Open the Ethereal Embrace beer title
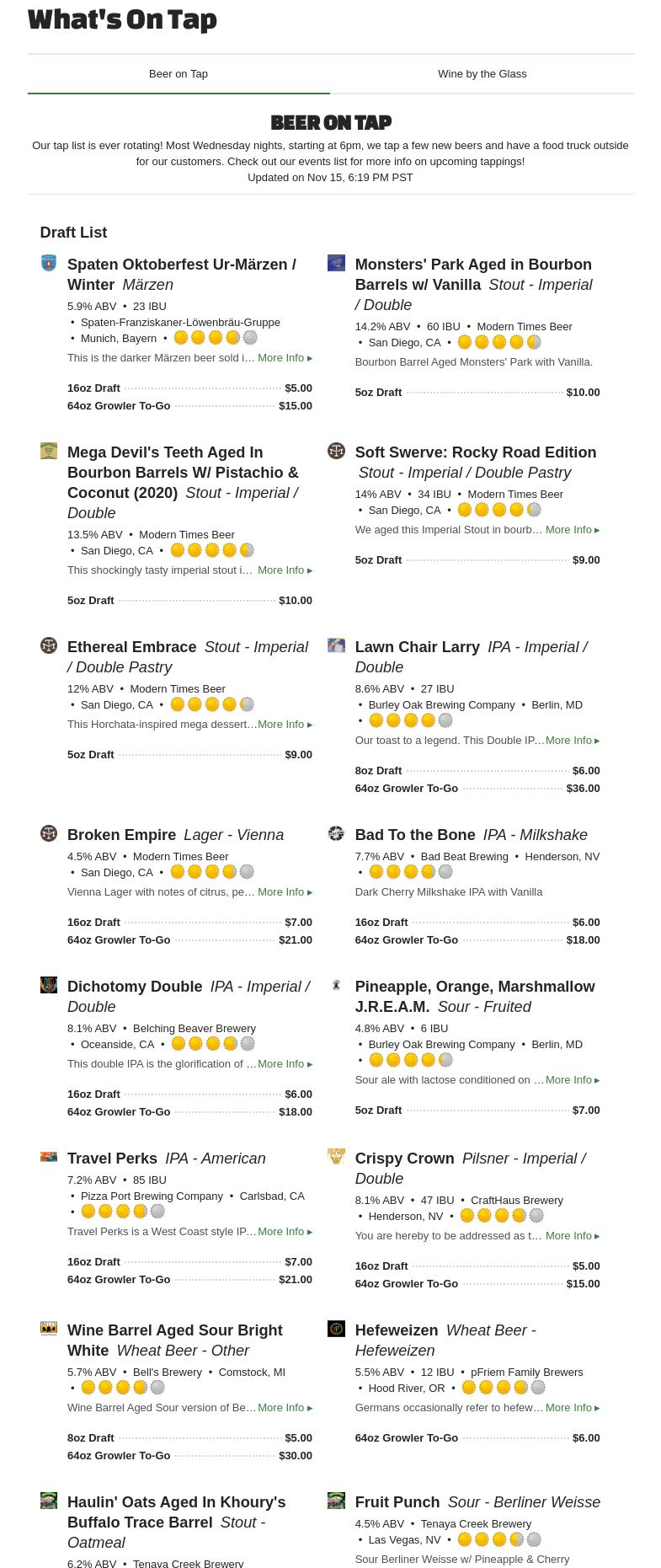 [x=131, y=647]
